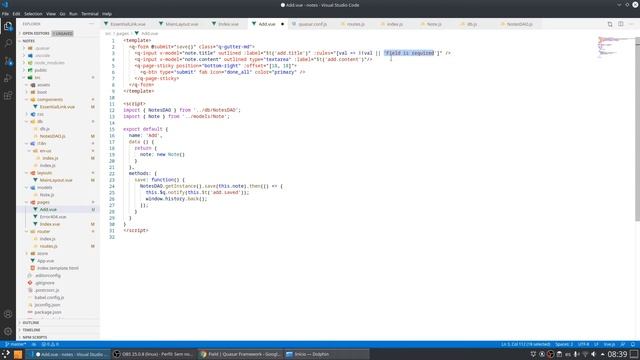Viewport: 640px width, 360px height.
Task: Click the code minimap preview
Action: [615, 47]
